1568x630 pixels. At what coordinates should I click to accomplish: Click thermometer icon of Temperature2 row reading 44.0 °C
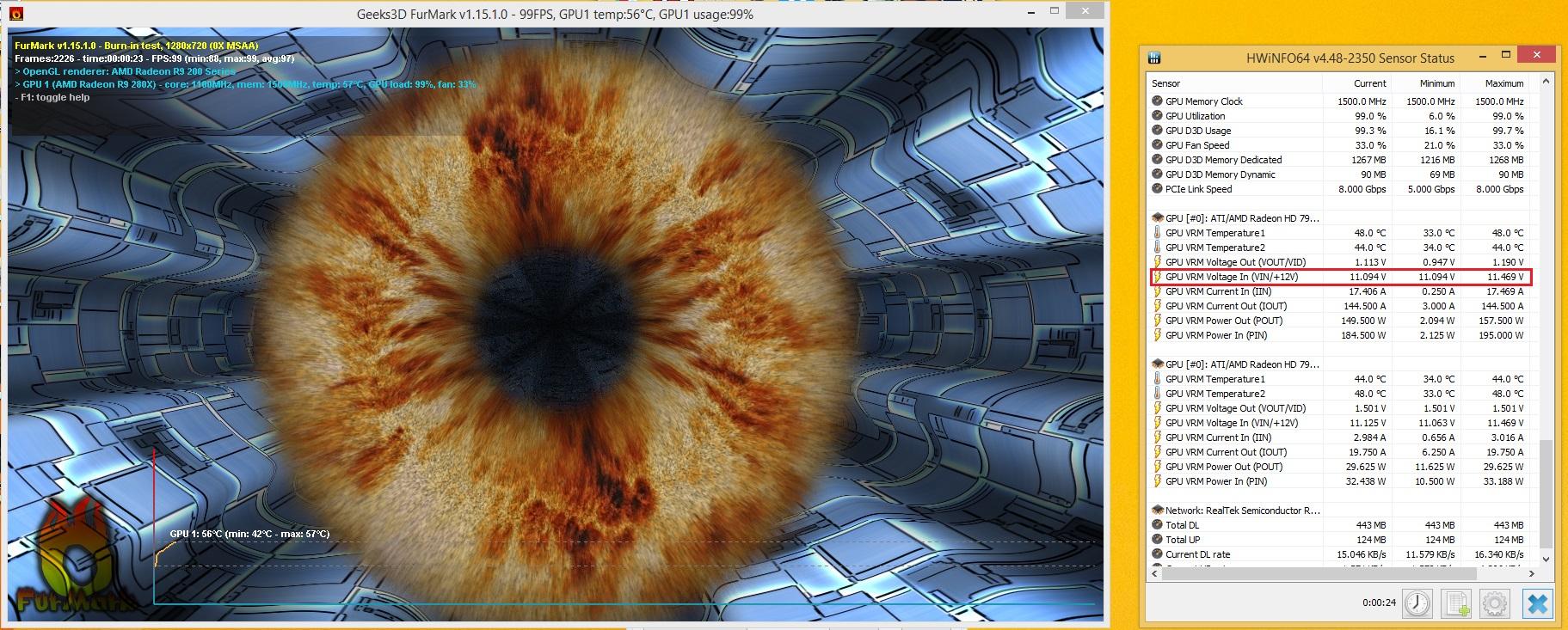[1157, 248]
